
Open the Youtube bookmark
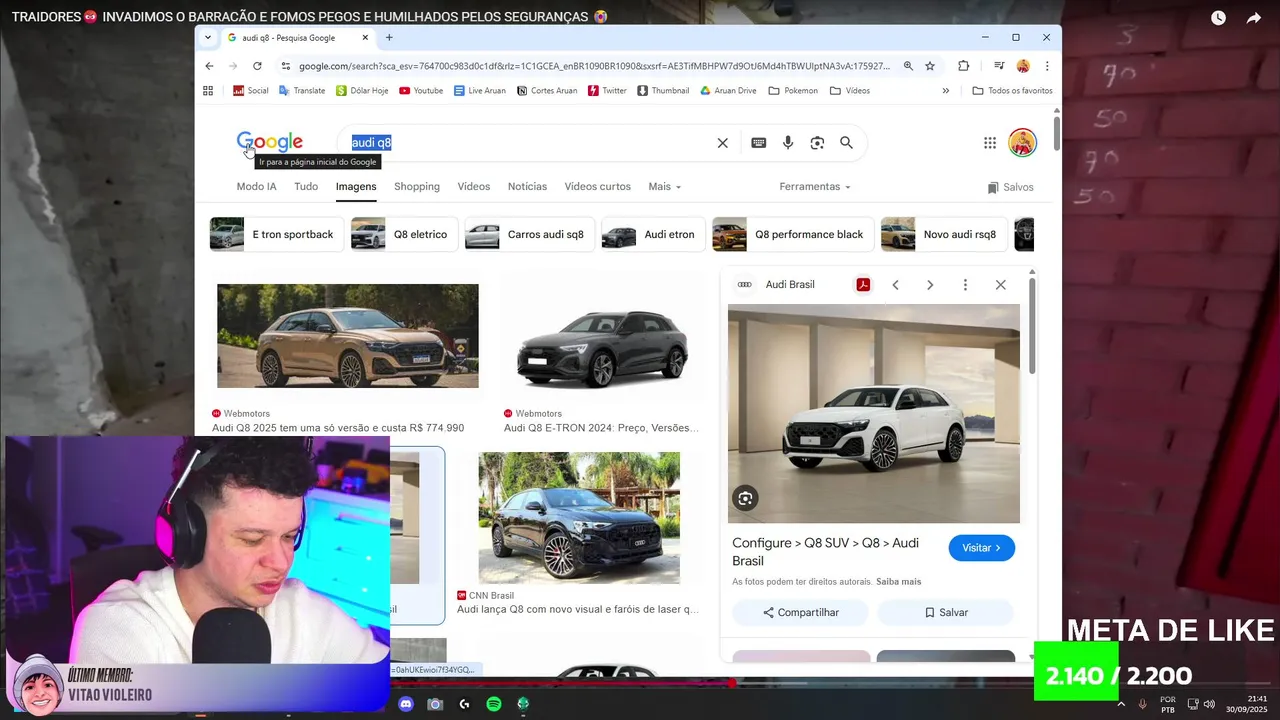[x=420, y=90]
